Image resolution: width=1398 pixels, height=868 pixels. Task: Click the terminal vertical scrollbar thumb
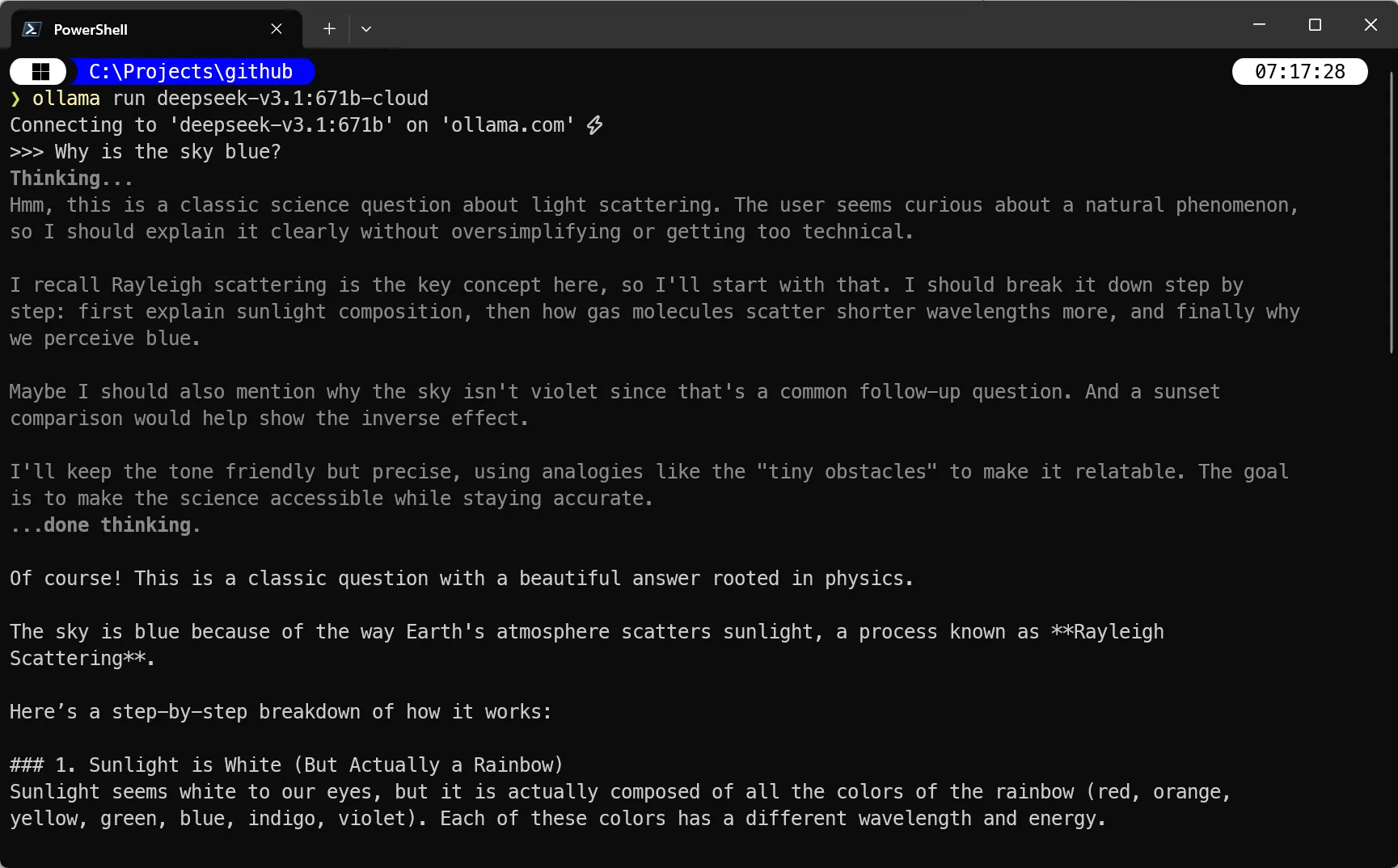(x=1392, y=212)
